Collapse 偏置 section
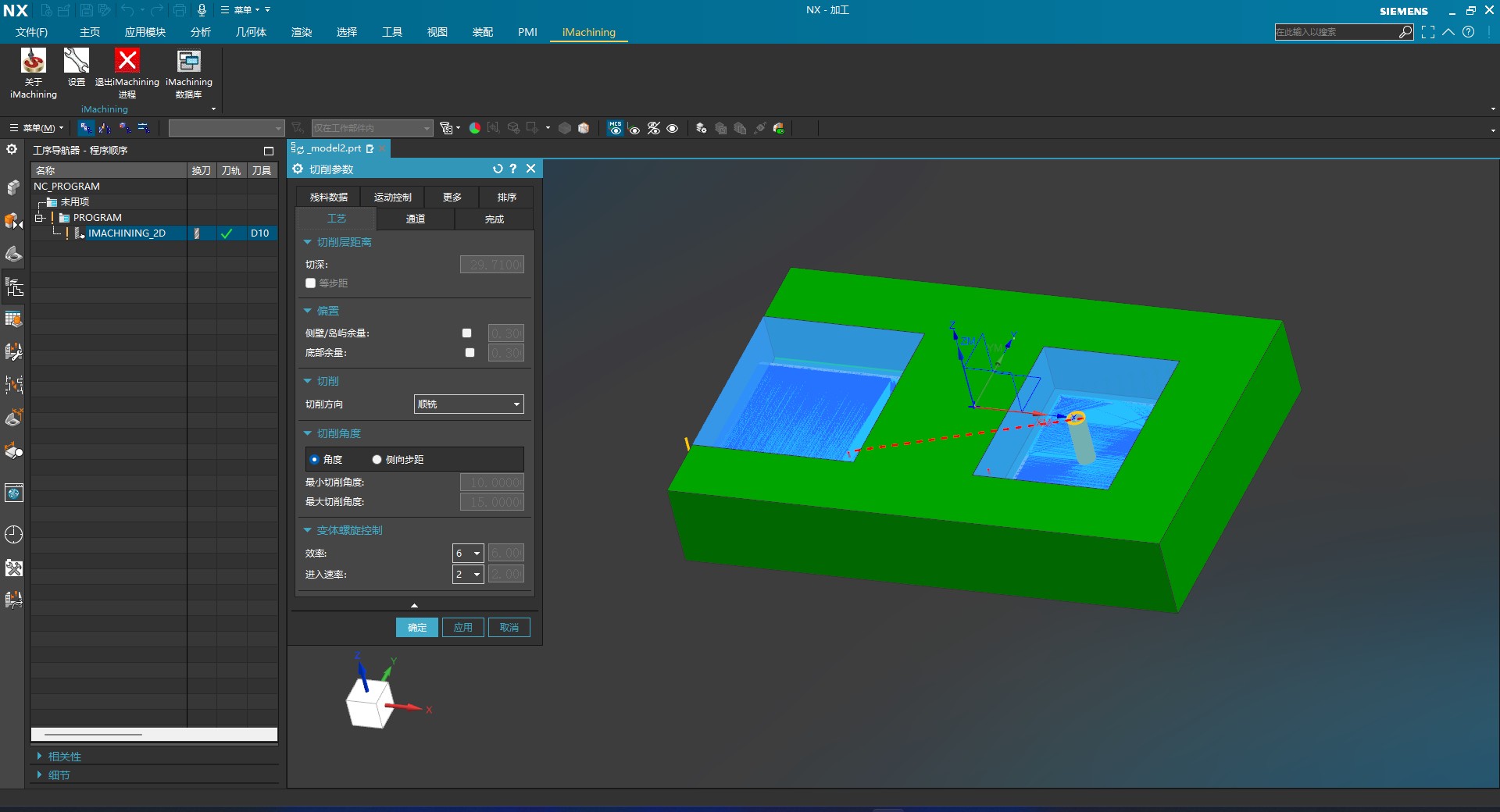 coord(308,311)
